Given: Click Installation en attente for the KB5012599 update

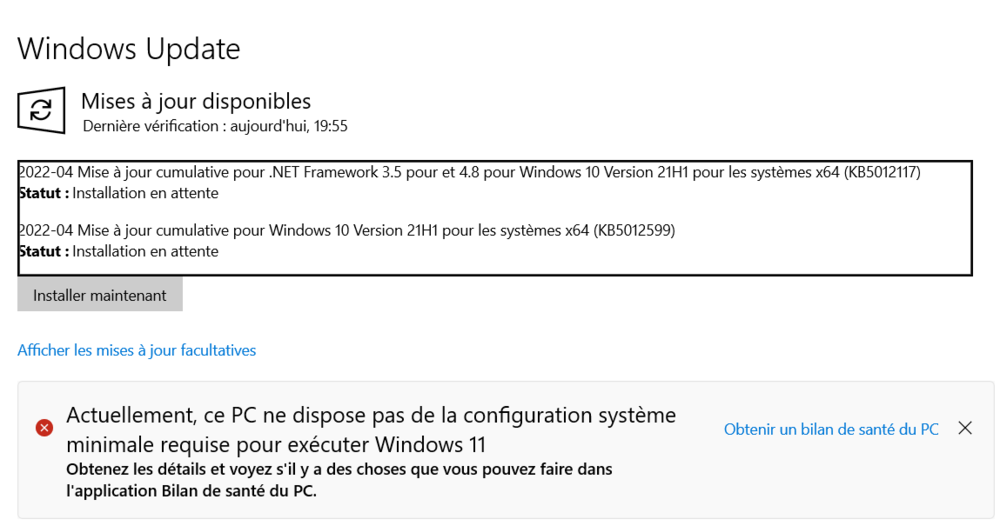Looking at the screenshot, I should pos(145,251).
